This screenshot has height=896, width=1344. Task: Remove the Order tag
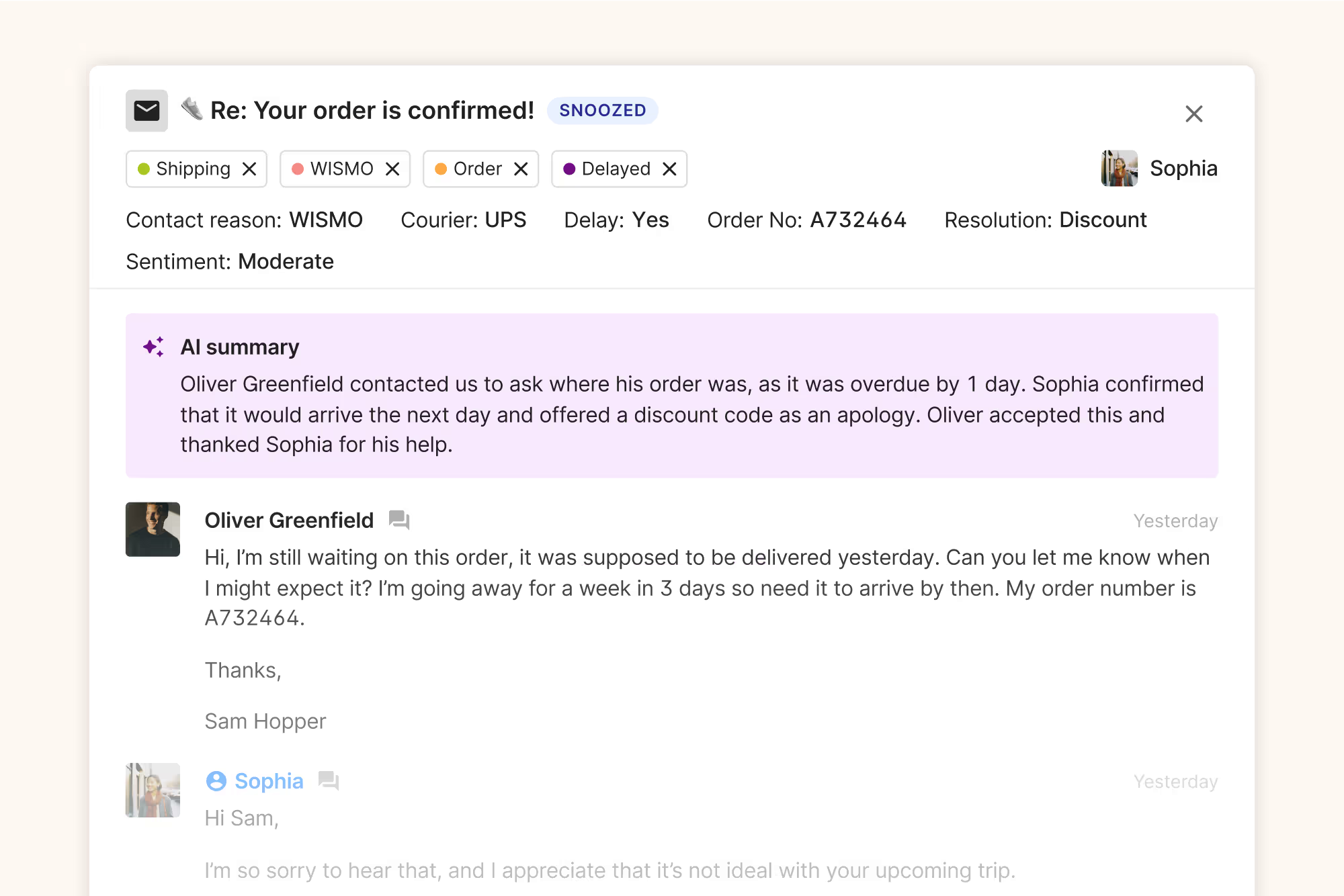(x=521, y=169)
